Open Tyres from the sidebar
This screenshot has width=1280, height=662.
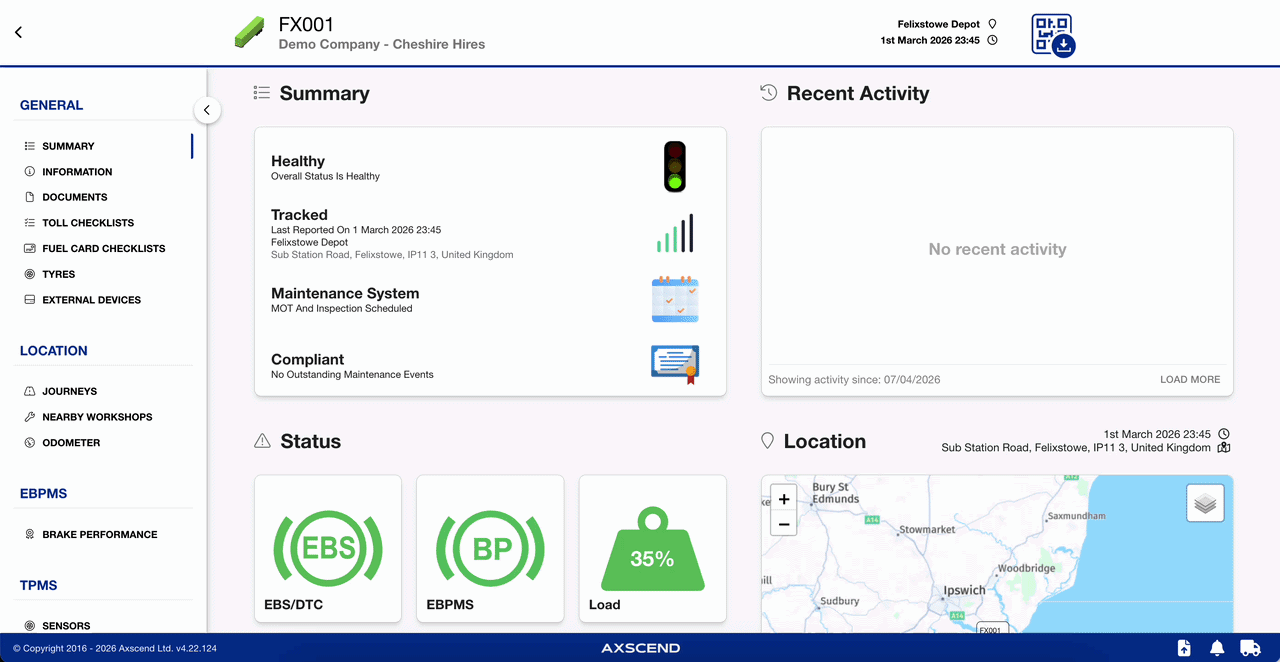click(59, 274)
